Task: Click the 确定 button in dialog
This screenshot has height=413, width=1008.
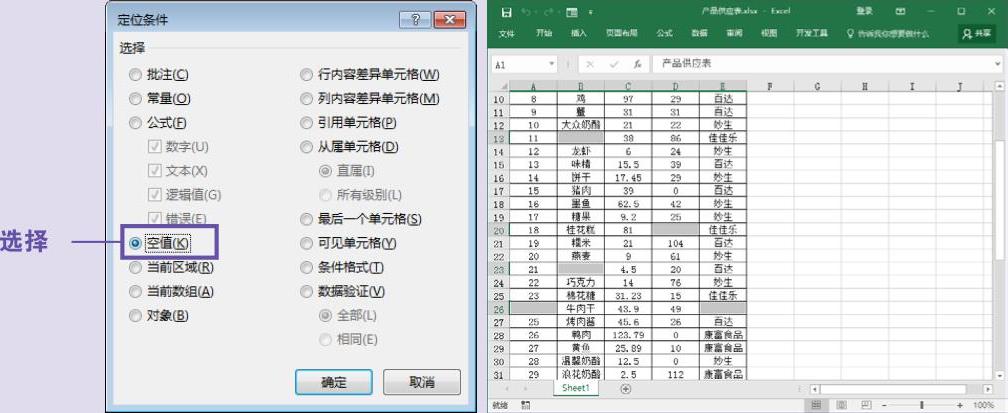Action: (334, 382)
